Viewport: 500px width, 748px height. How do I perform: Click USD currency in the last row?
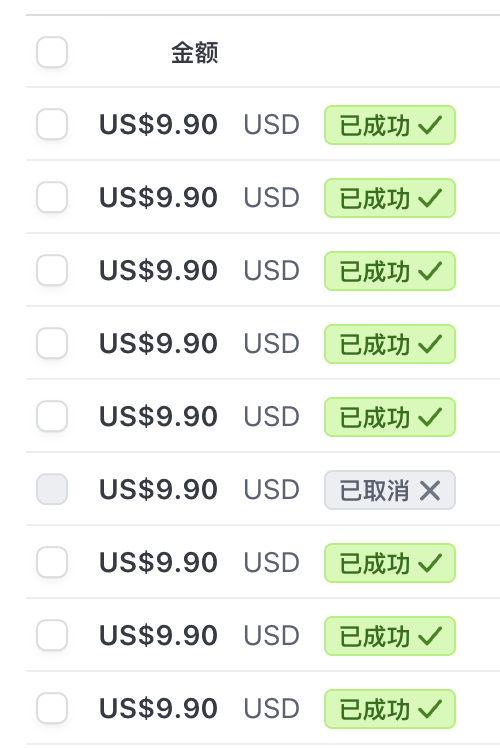click(x=271, y=708)
